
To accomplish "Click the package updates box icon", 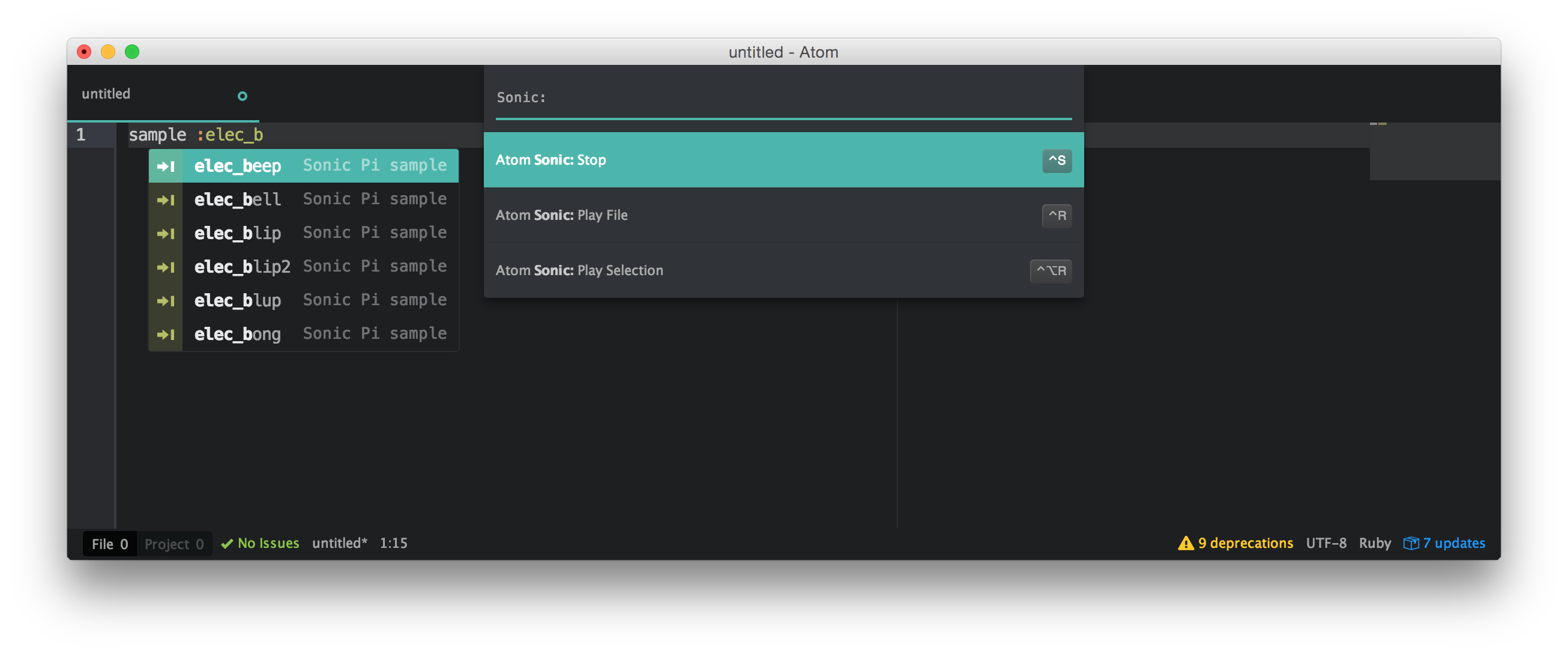I will pos(1410,542).
